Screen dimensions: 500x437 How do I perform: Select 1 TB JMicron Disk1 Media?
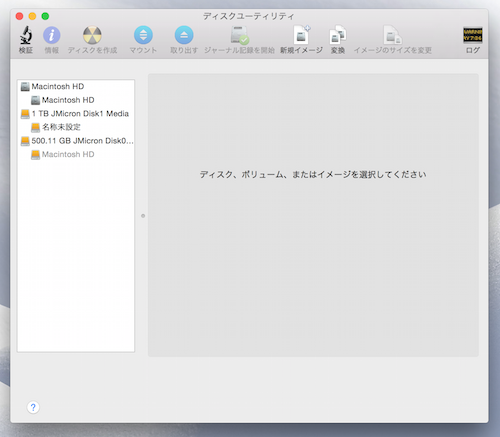[76, 114]
